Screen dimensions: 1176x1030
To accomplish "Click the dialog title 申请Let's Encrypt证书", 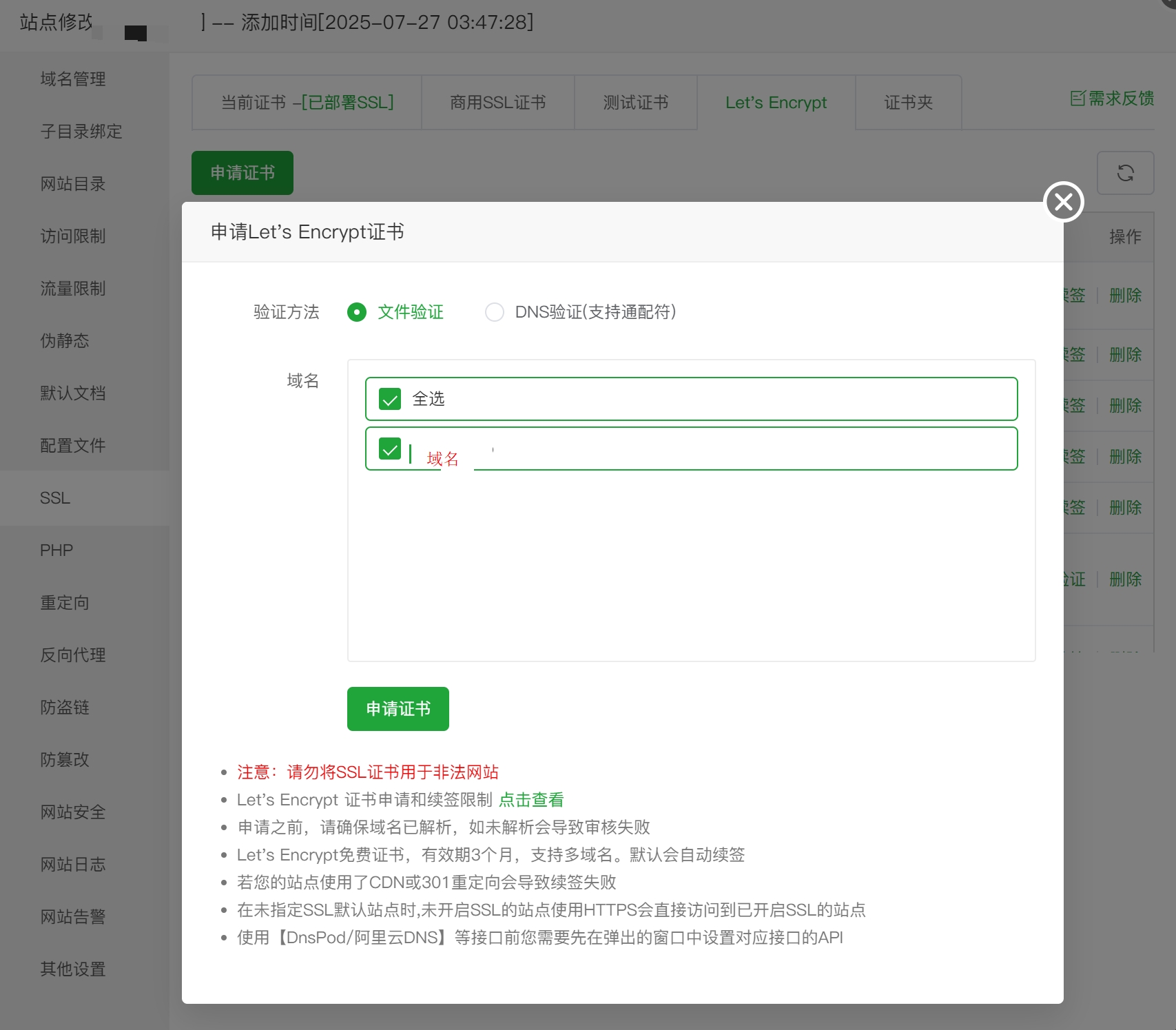I will click(307, 232).
